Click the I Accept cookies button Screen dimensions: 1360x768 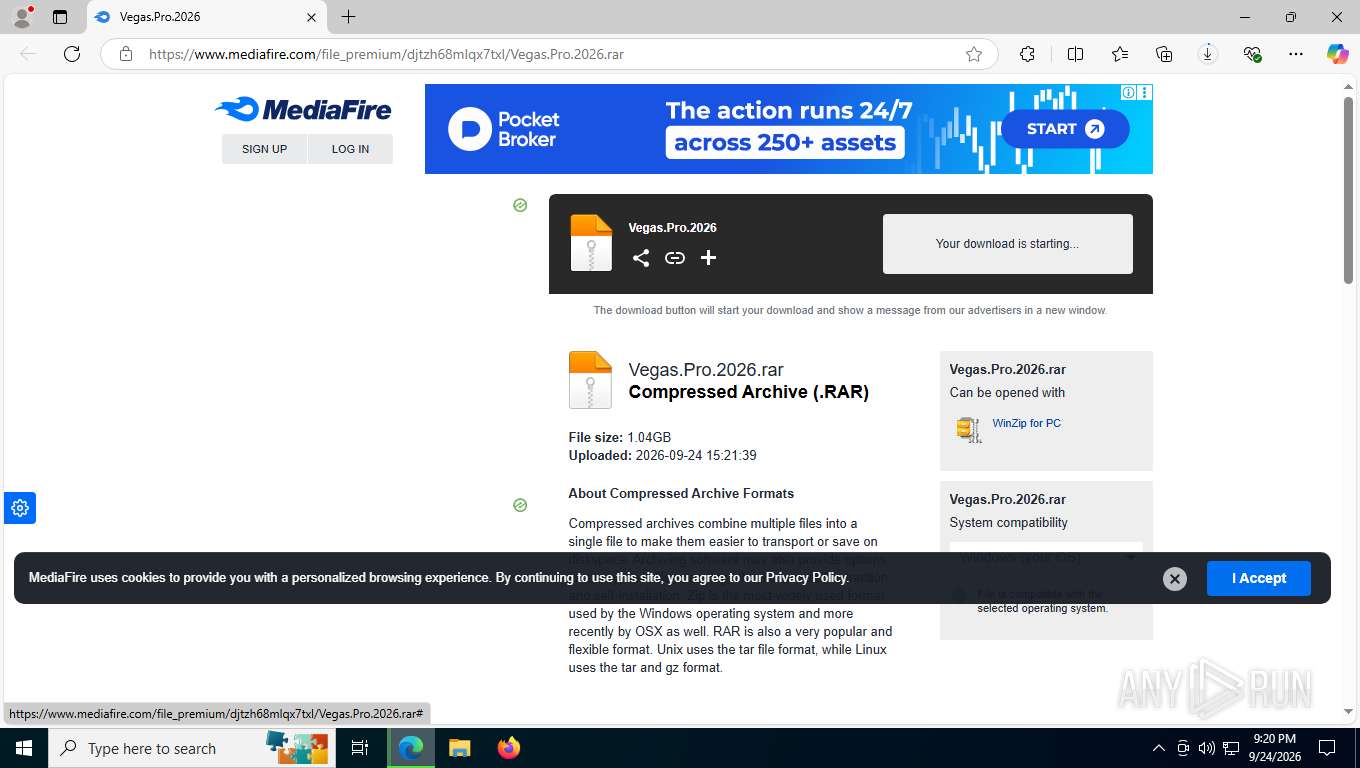click(x=1258, y=578)
